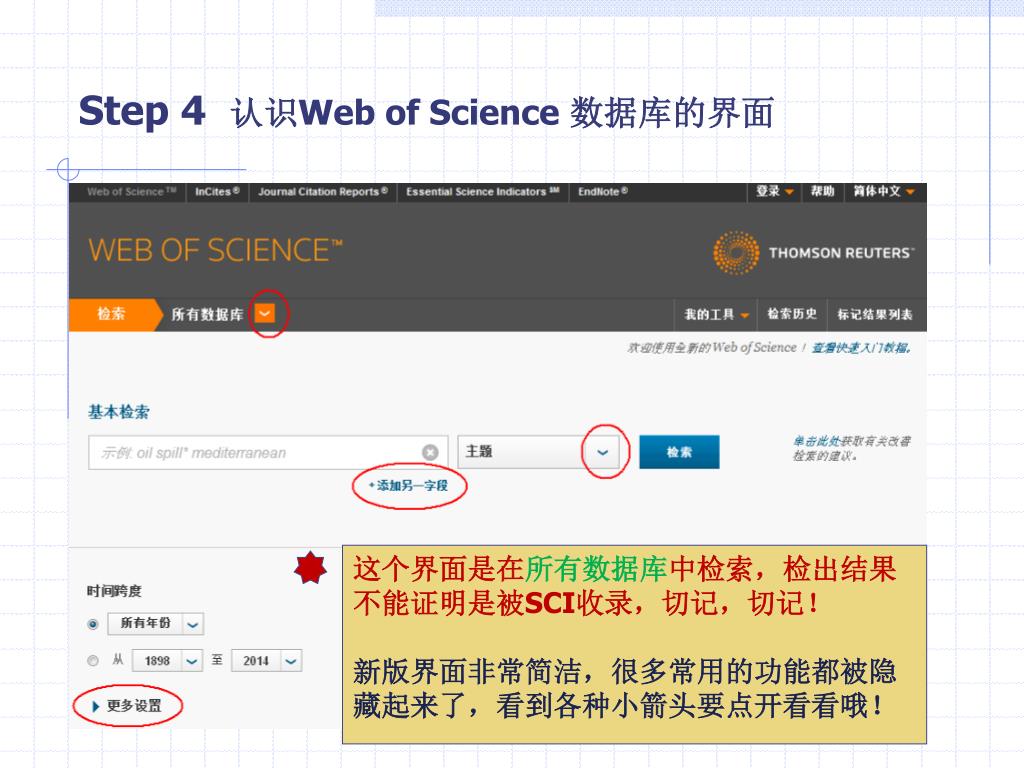Expand the 更多设置 section
The width and height of the screenshot is (1024, 768).
(127, 705)
